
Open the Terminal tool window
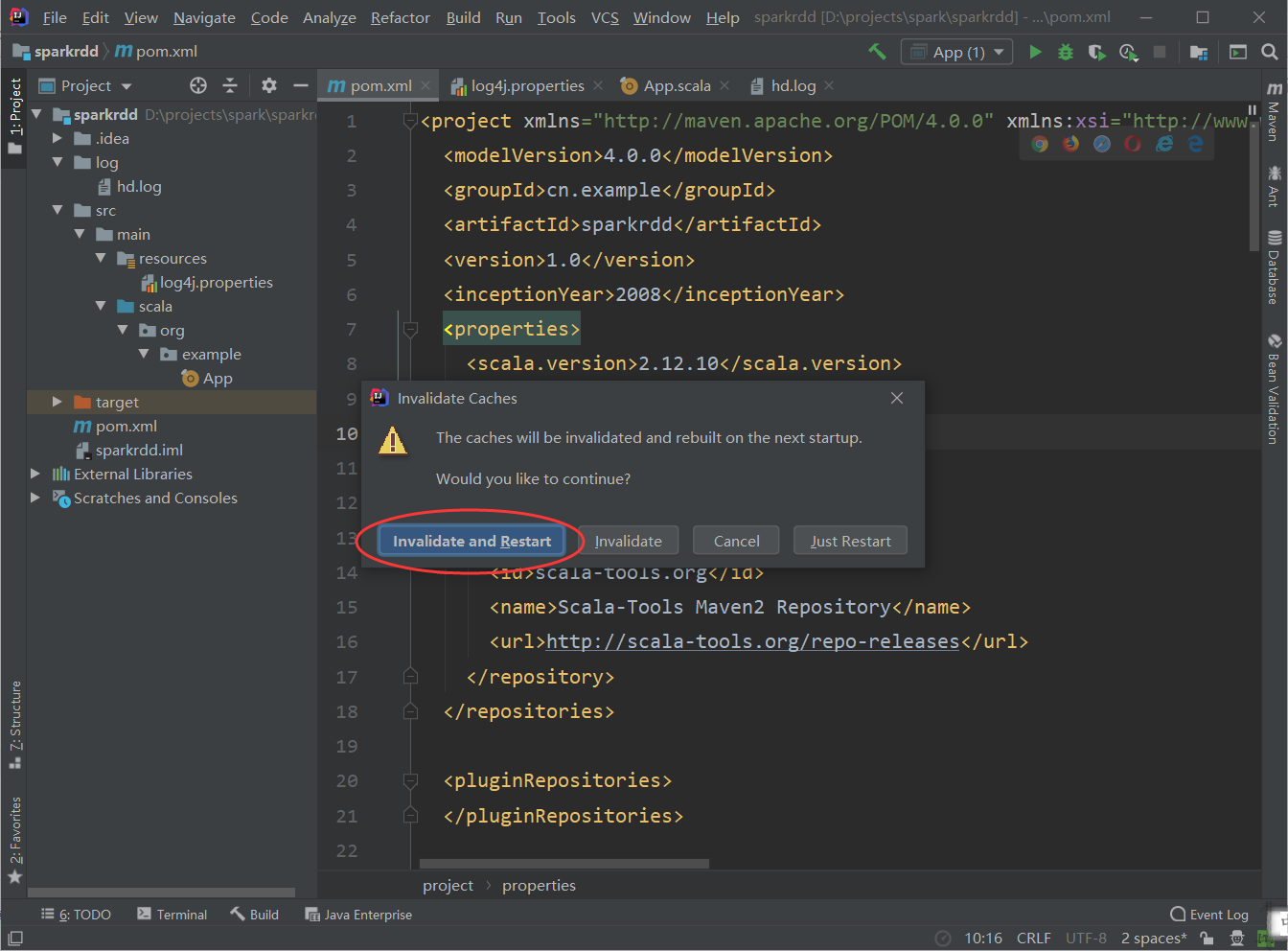pos(172,915)
